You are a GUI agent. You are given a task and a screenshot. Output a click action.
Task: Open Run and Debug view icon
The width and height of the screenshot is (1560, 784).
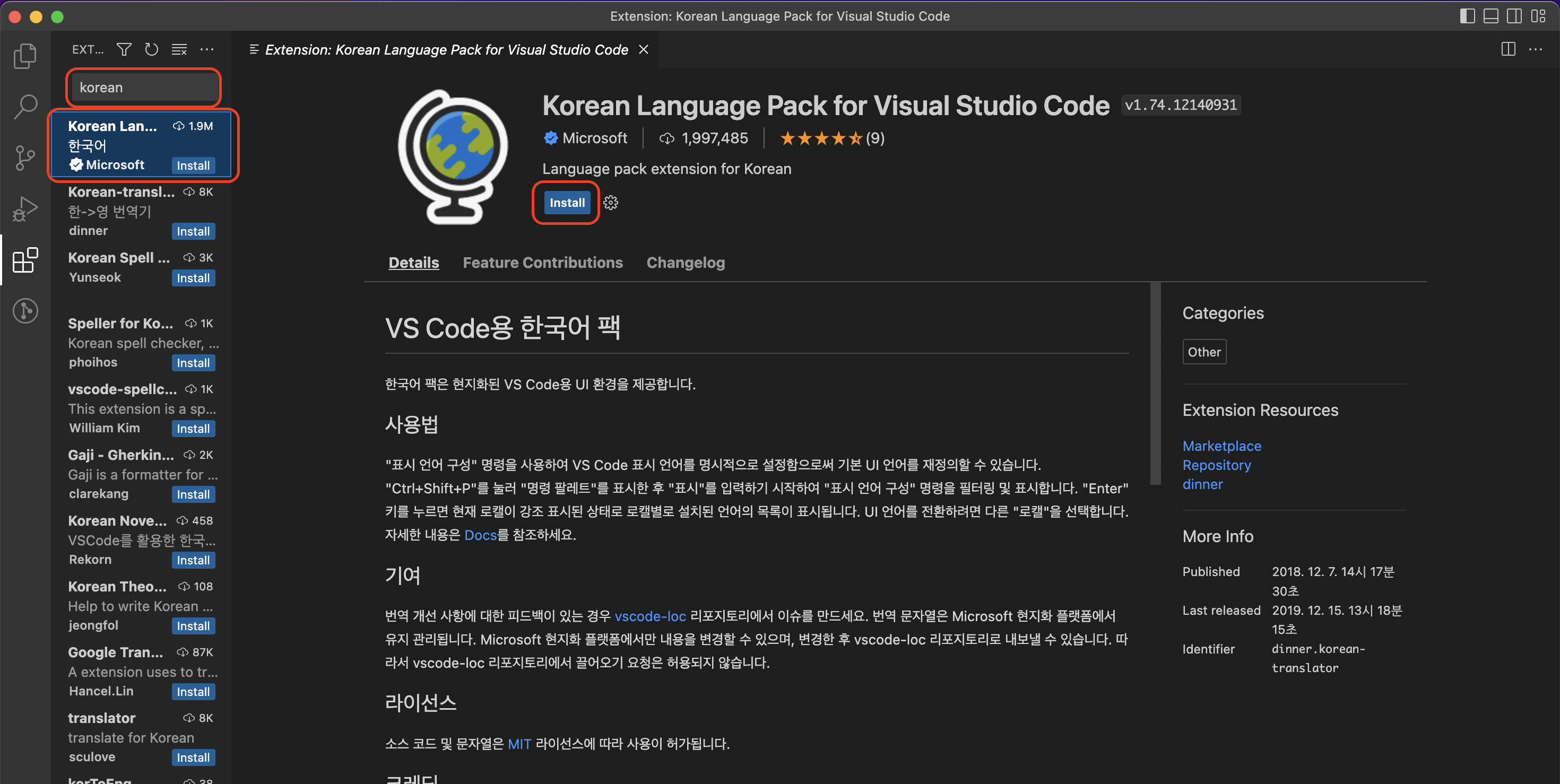[x=25, y=209]
